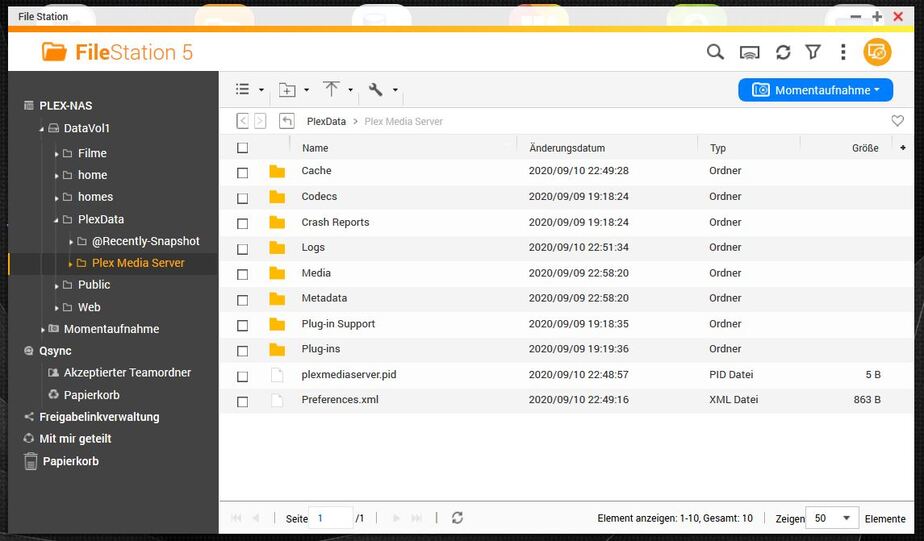924x541 pixels.
Task: Open the create folder dropdown arrow
Action: click(x=306, y=90)
